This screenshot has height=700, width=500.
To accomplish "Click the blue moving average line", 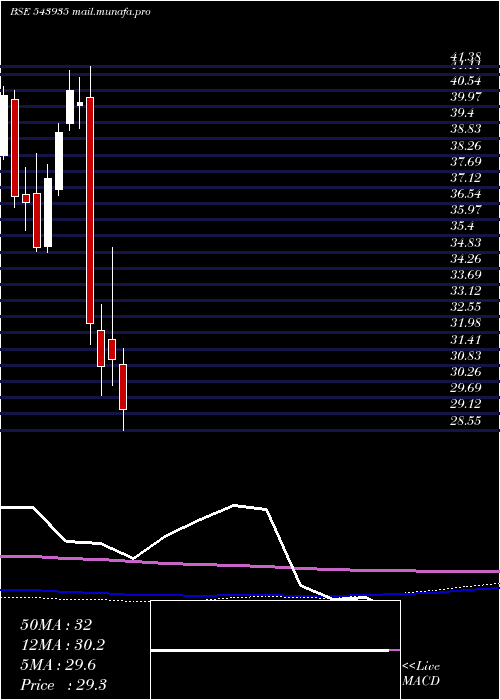I will pos(250,594).
